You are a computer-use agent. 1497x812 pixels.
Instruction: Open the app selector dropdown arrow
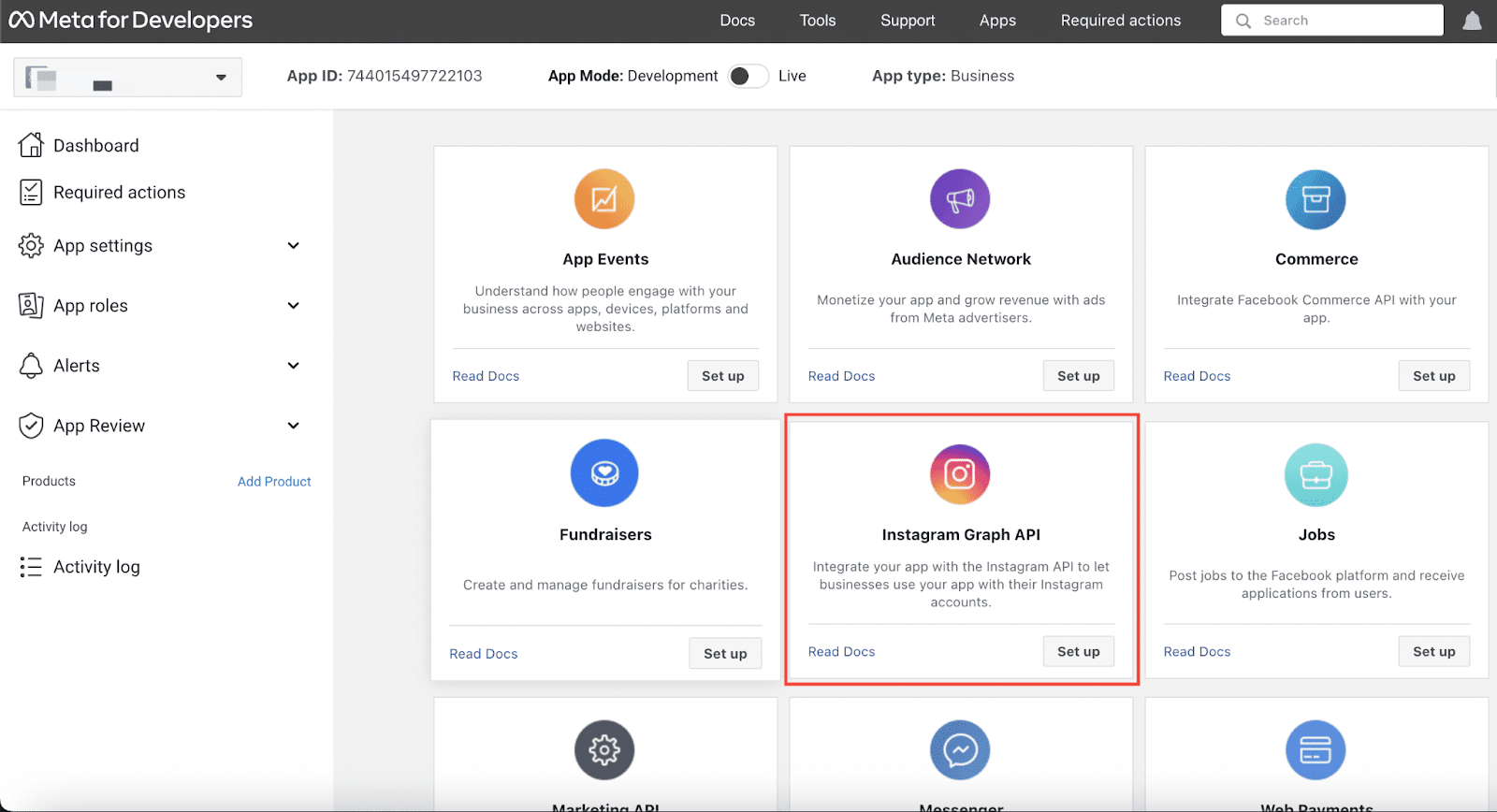(x=221, y=78)
